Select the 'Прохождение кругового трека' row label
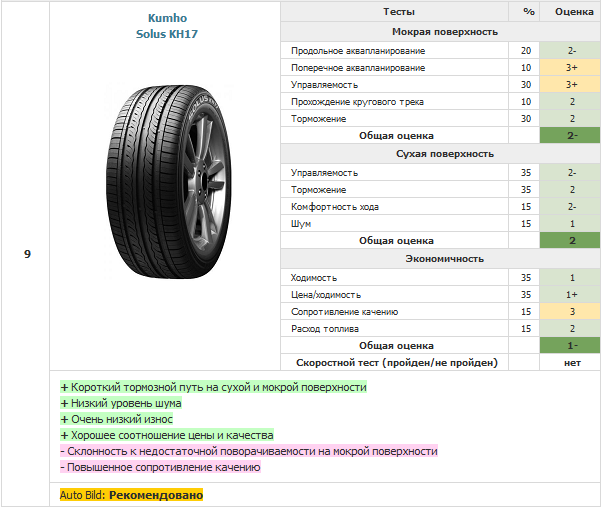This screenshot has height=510, width=602. coord(357,102)
